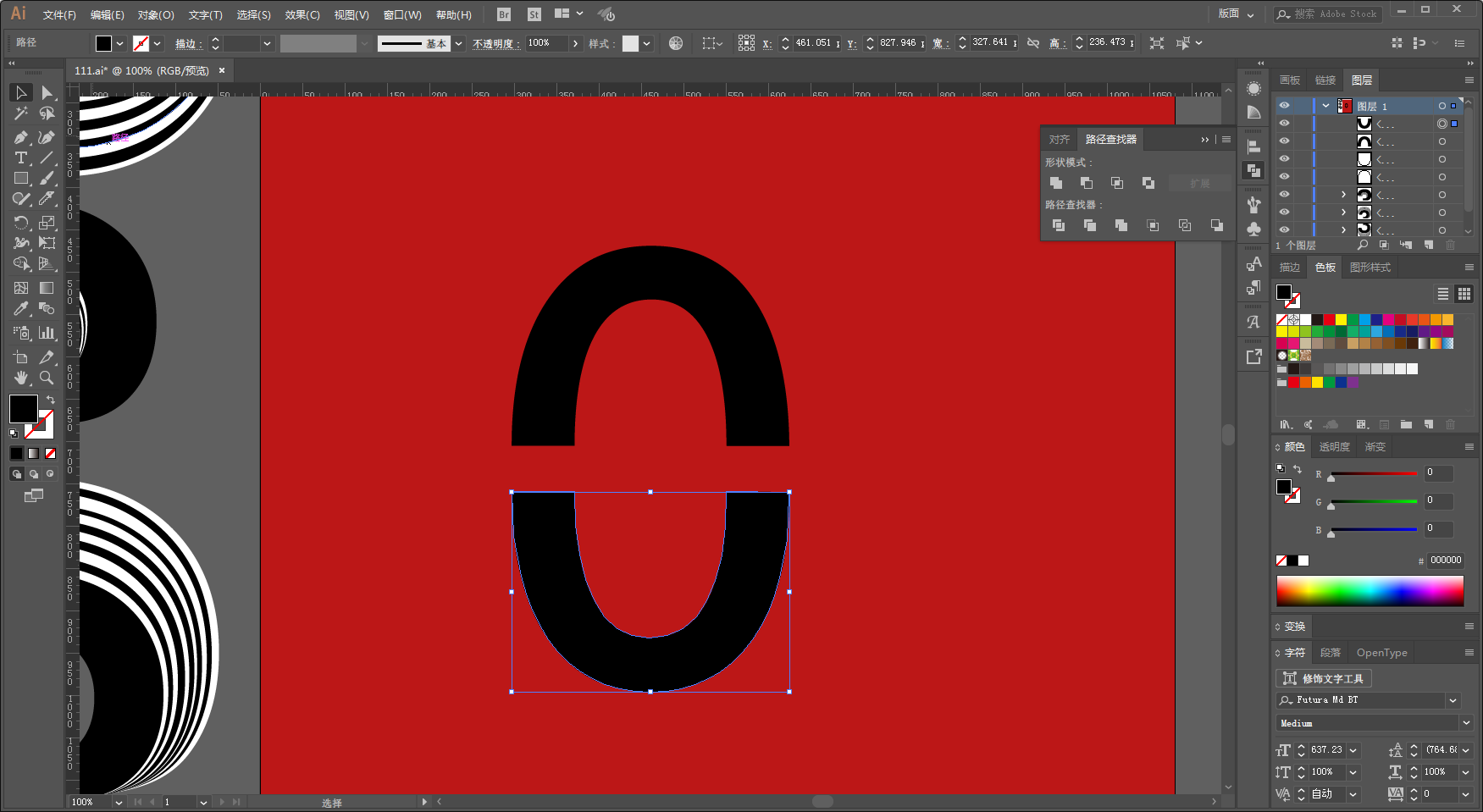Screen dimensions: 1483x812
Task: Open the Medium font style dropdown
Action: (x=1465, y=723)
